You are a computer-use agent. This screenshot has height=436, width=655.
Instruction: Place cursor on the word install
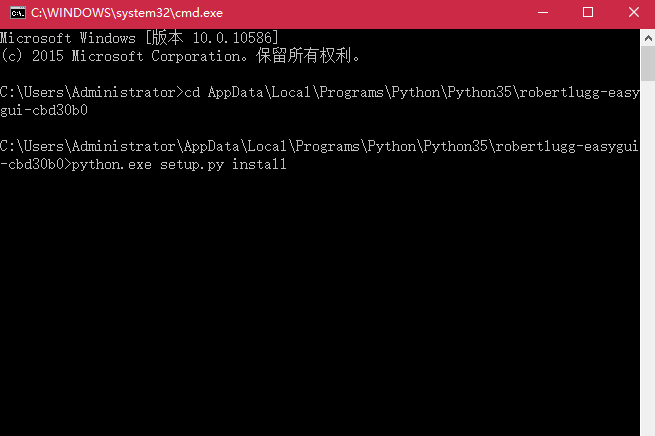258,164
